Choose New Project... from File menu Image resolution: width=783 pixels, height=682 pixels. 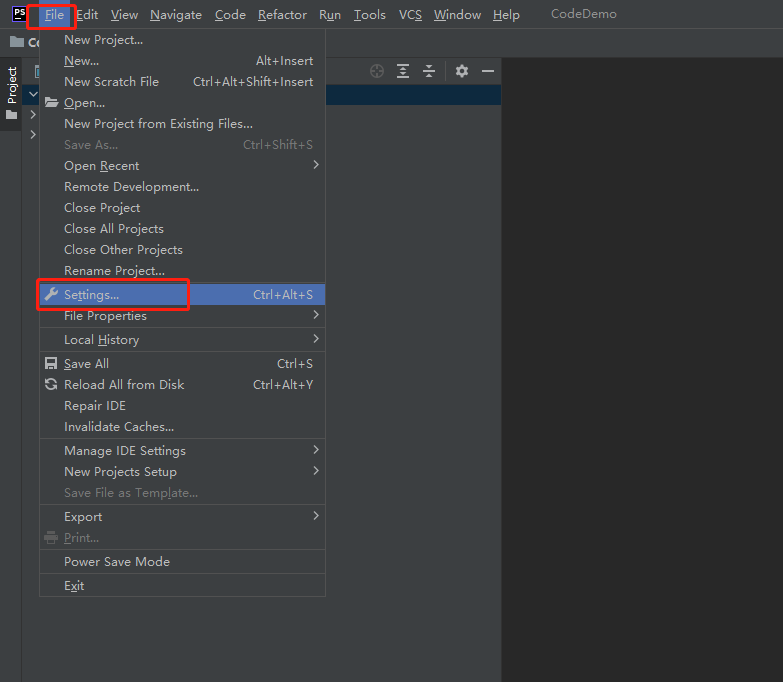tap(182, 40)
